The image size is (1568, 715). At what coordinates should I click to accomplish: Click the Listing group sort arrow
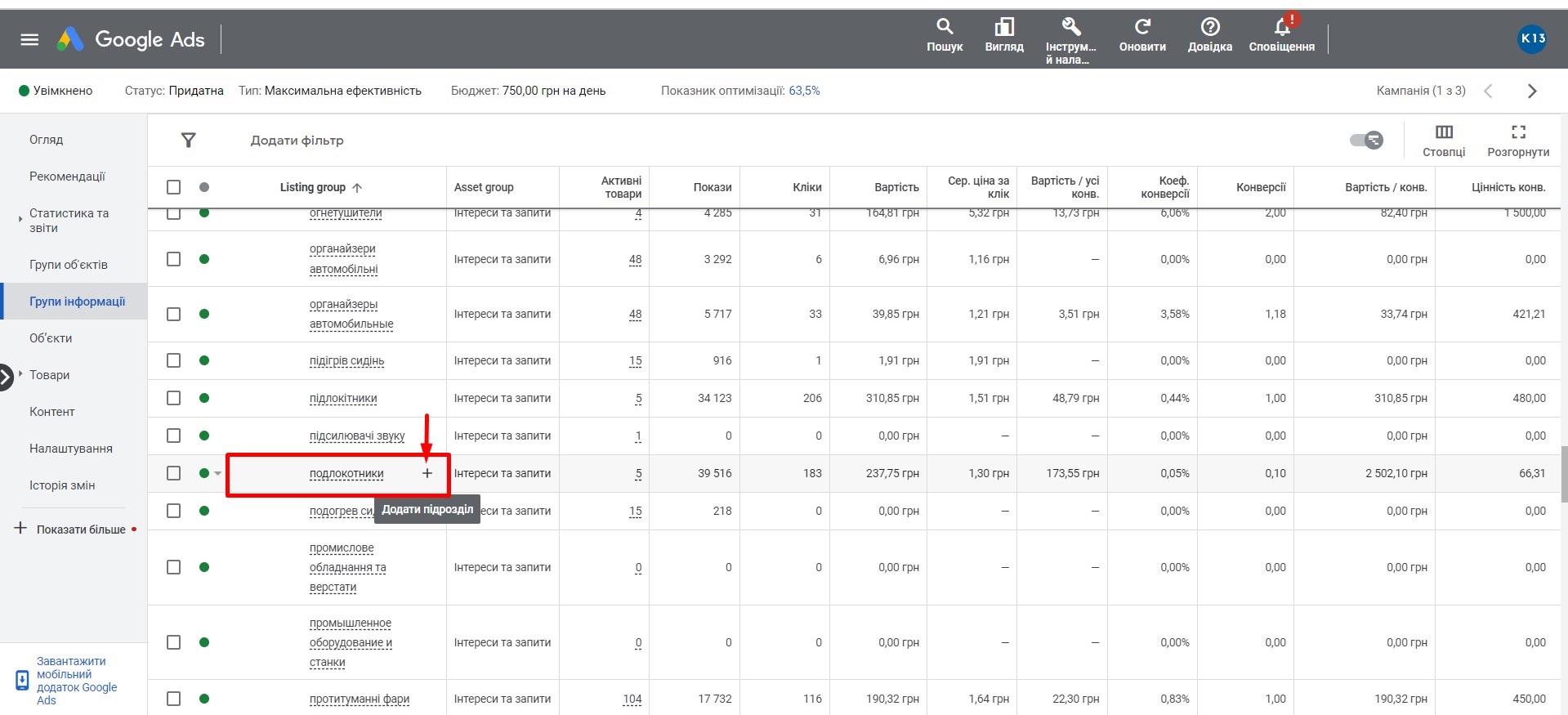tap(357, 187)
